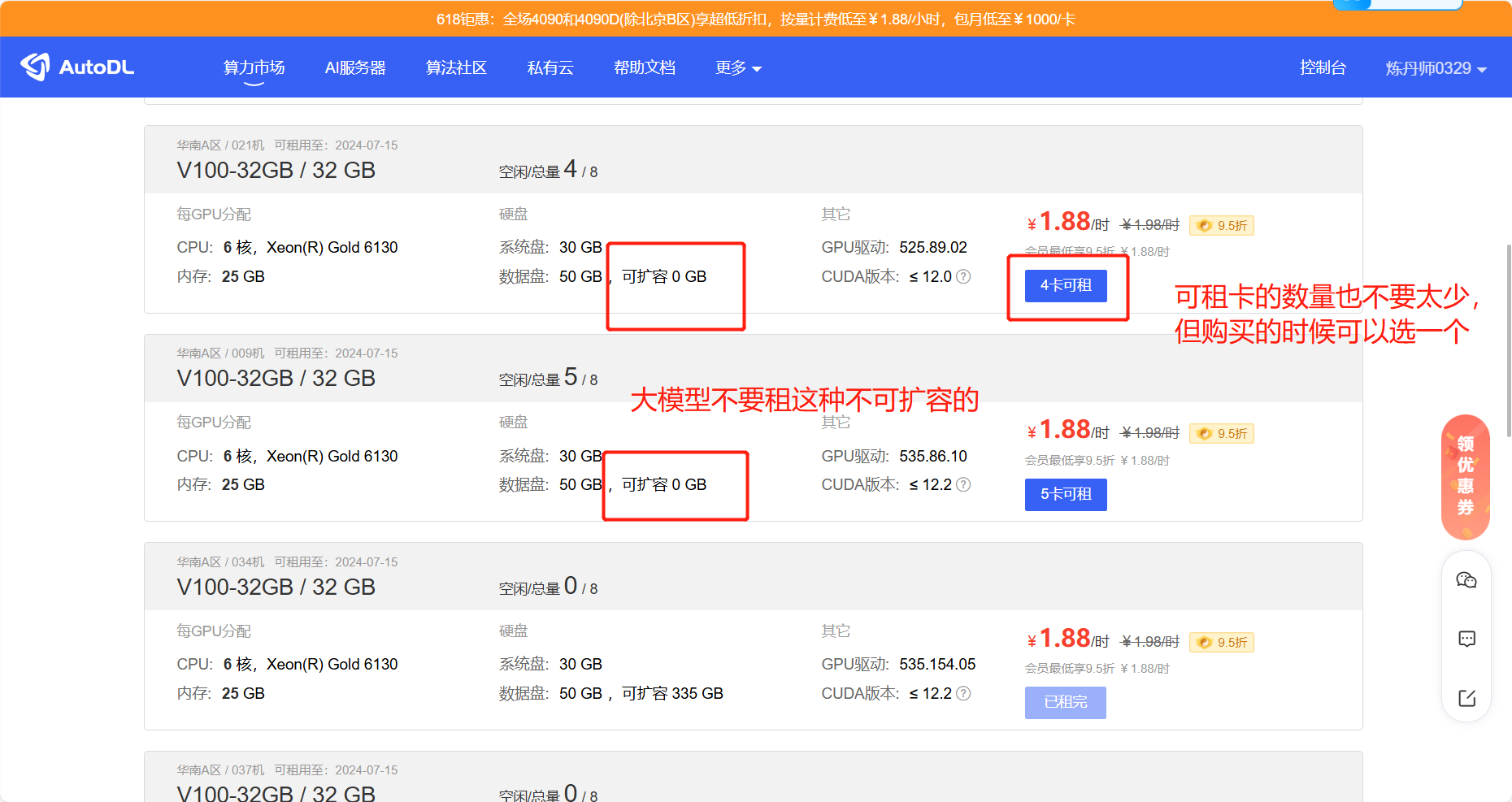Viewport: 1512px width, 802px height.
Task: Click the ¥1.88/时 price in the 034机 card
Action: click(x=1068, y=639)
